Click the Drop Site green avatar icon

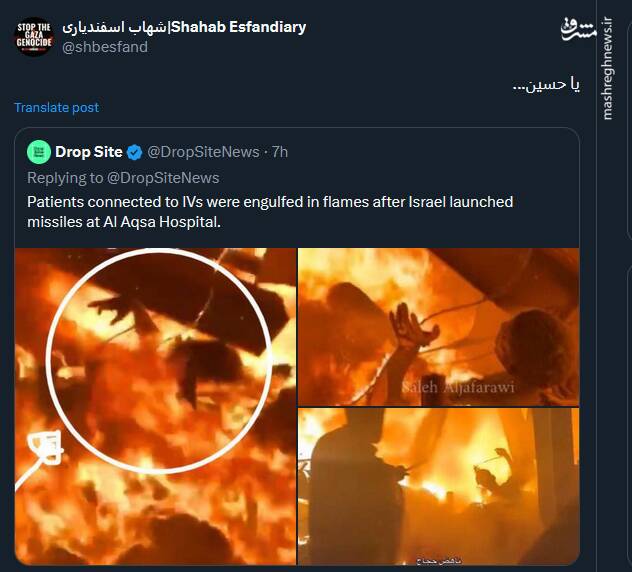click(39, 152)
